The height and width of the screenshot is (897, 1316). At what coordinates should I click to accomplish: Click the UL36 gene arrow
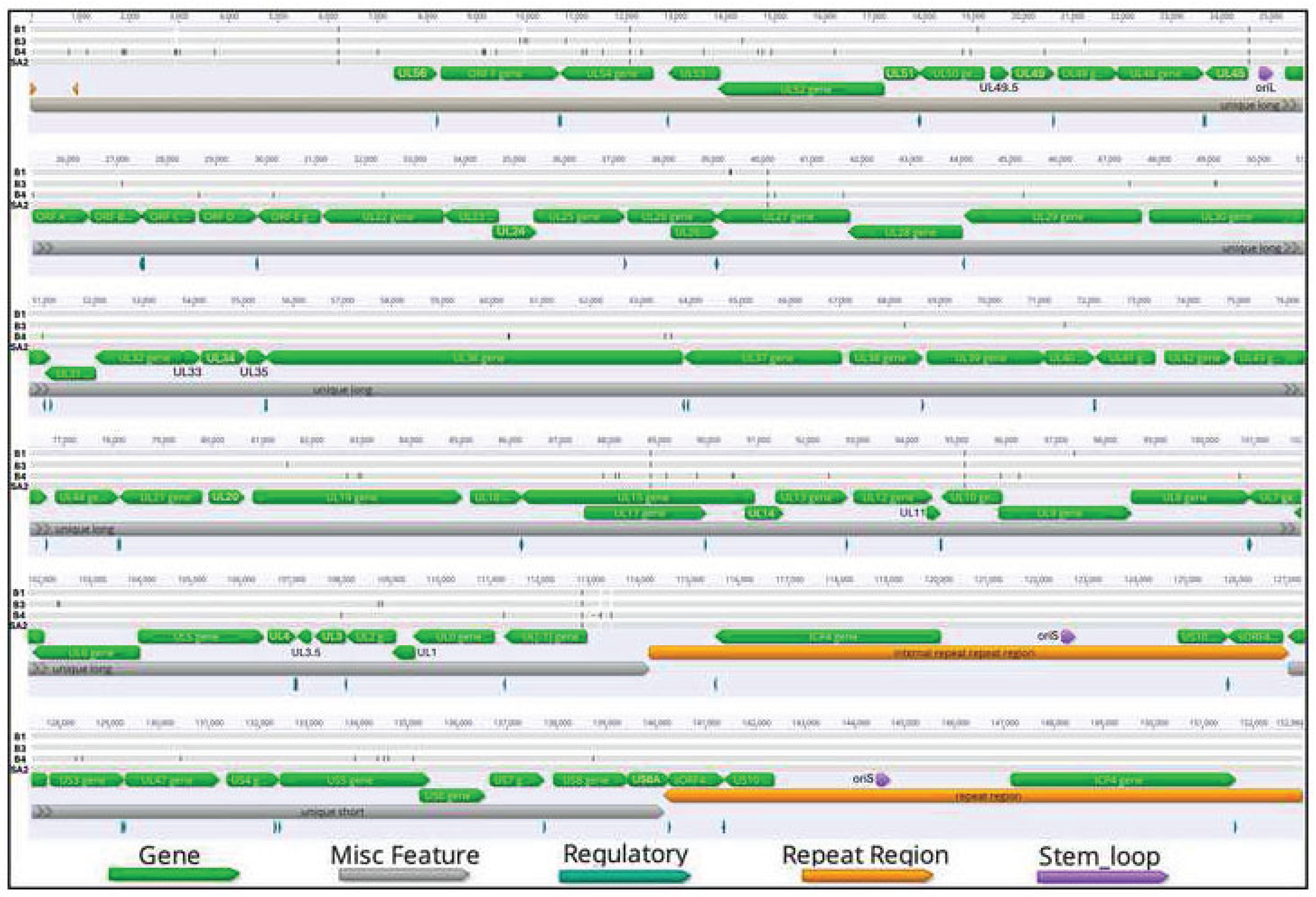tap(476, 357)
